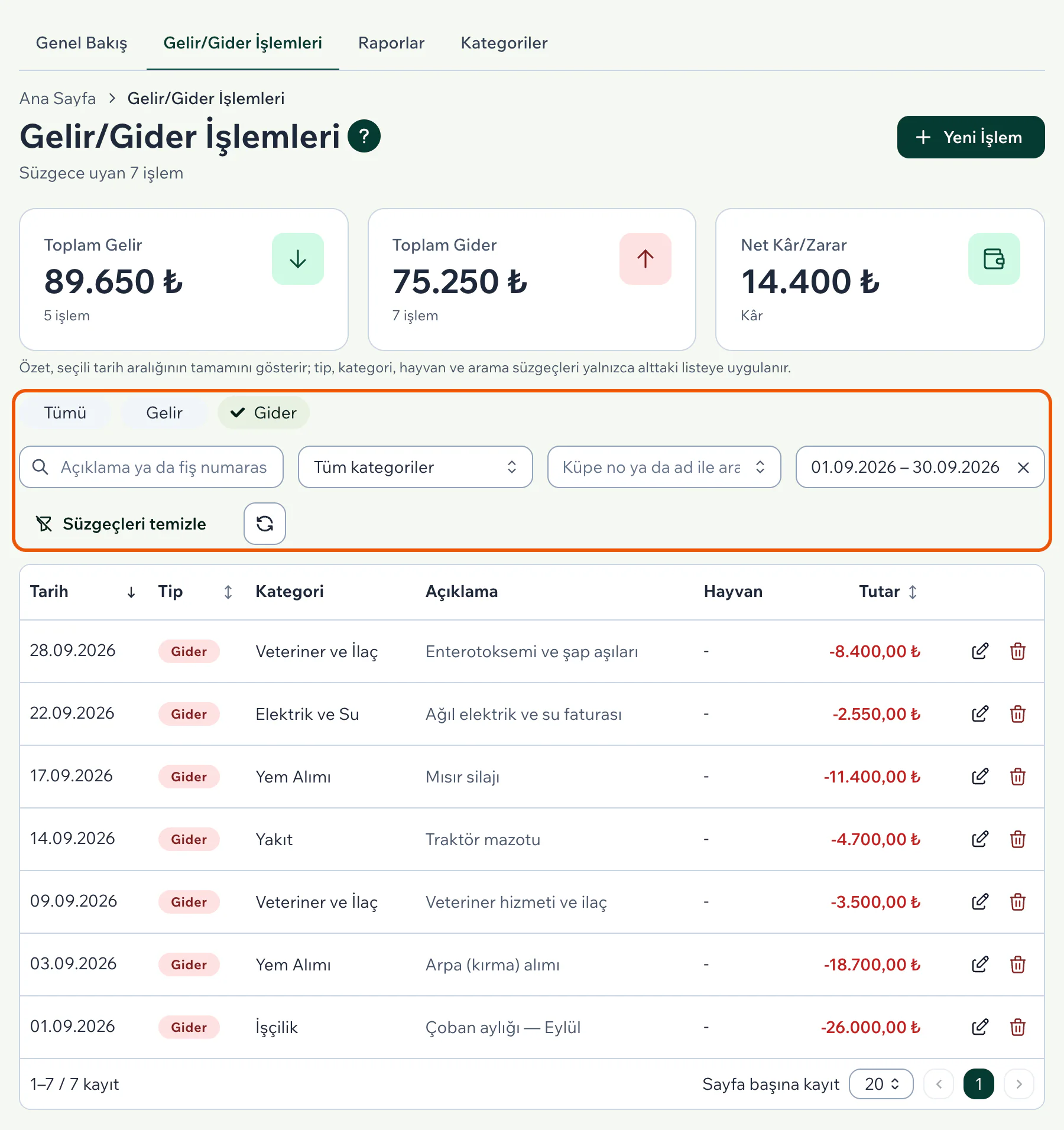Click the Toplam Gider 75.250 ₺ value
Screen dimensions: 1064x1130
click(459, 281)
